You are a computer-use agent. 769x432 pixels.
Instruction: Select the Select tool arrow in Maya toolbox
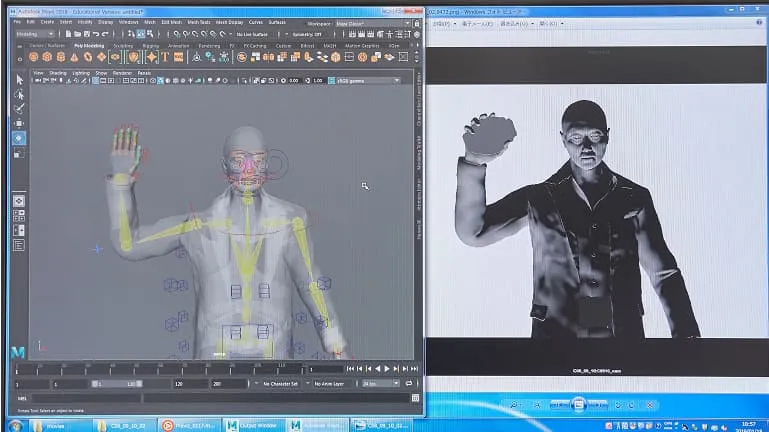click(19, 79)
